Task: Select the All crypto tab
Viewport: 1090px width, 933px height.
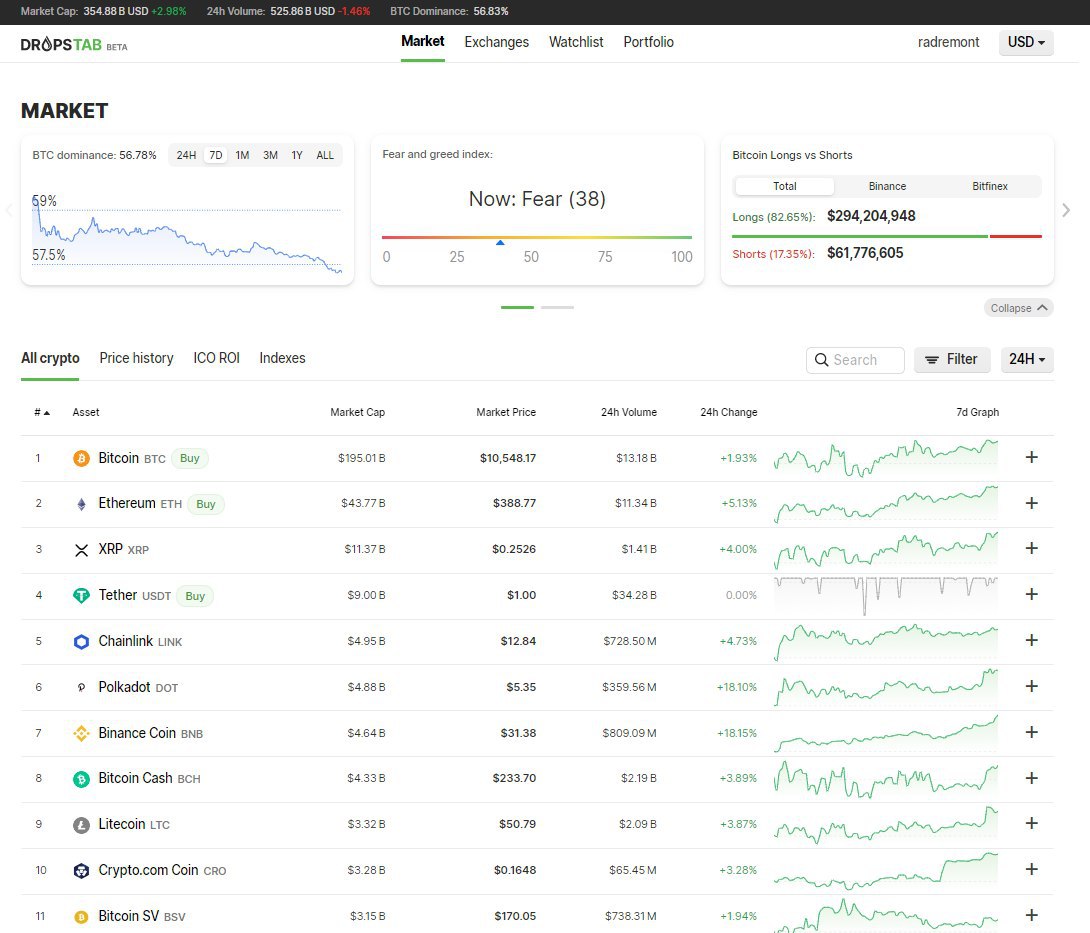Action: (x=50, y=358)
